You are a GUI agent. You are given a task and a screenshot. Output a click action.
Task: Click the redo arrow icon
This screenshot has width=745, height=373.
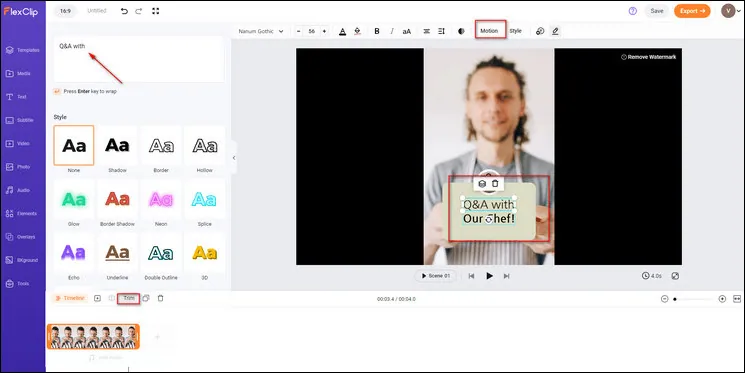pos(139,11)
